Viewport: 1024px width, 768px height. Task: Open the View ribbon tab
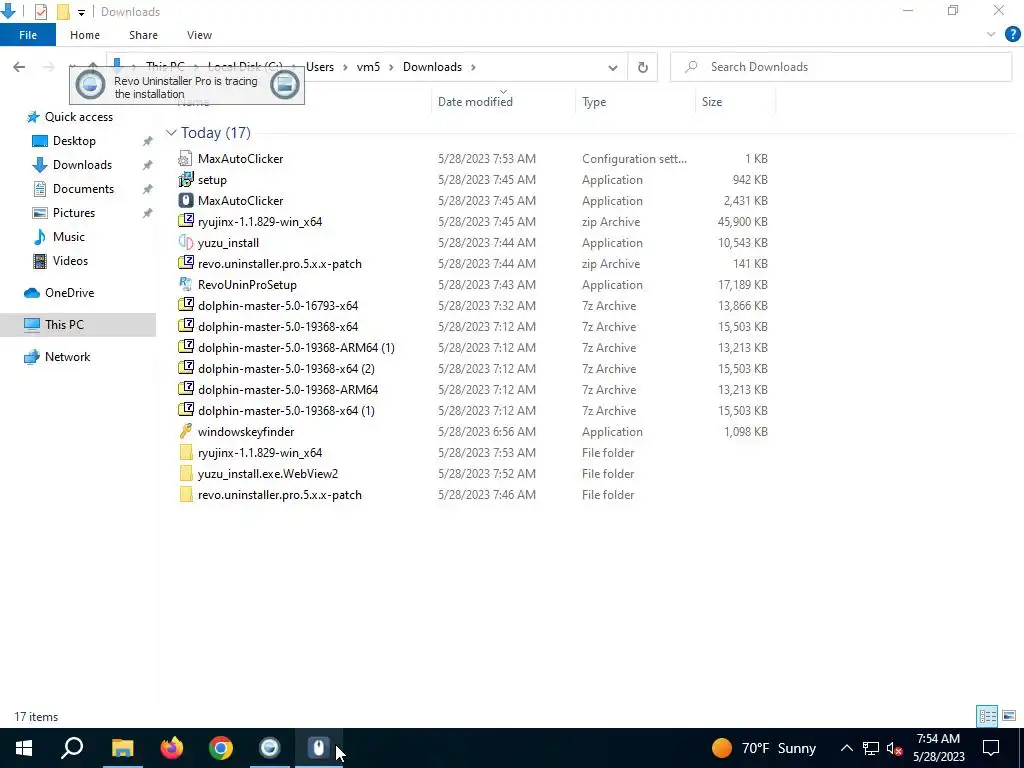[x=199, y=35]
